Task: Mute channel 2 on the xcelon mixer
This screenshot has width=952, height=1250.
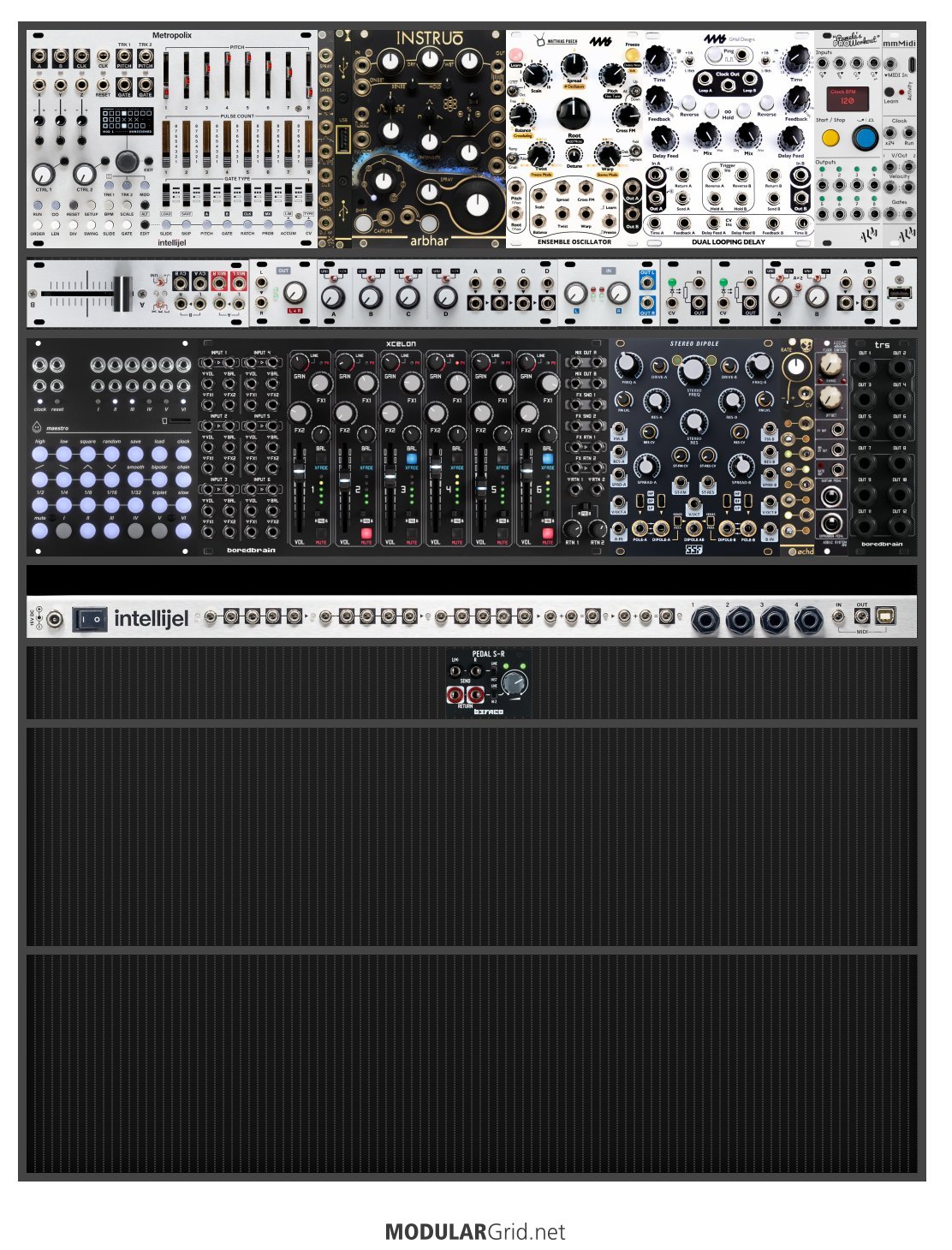Action: 366,533
